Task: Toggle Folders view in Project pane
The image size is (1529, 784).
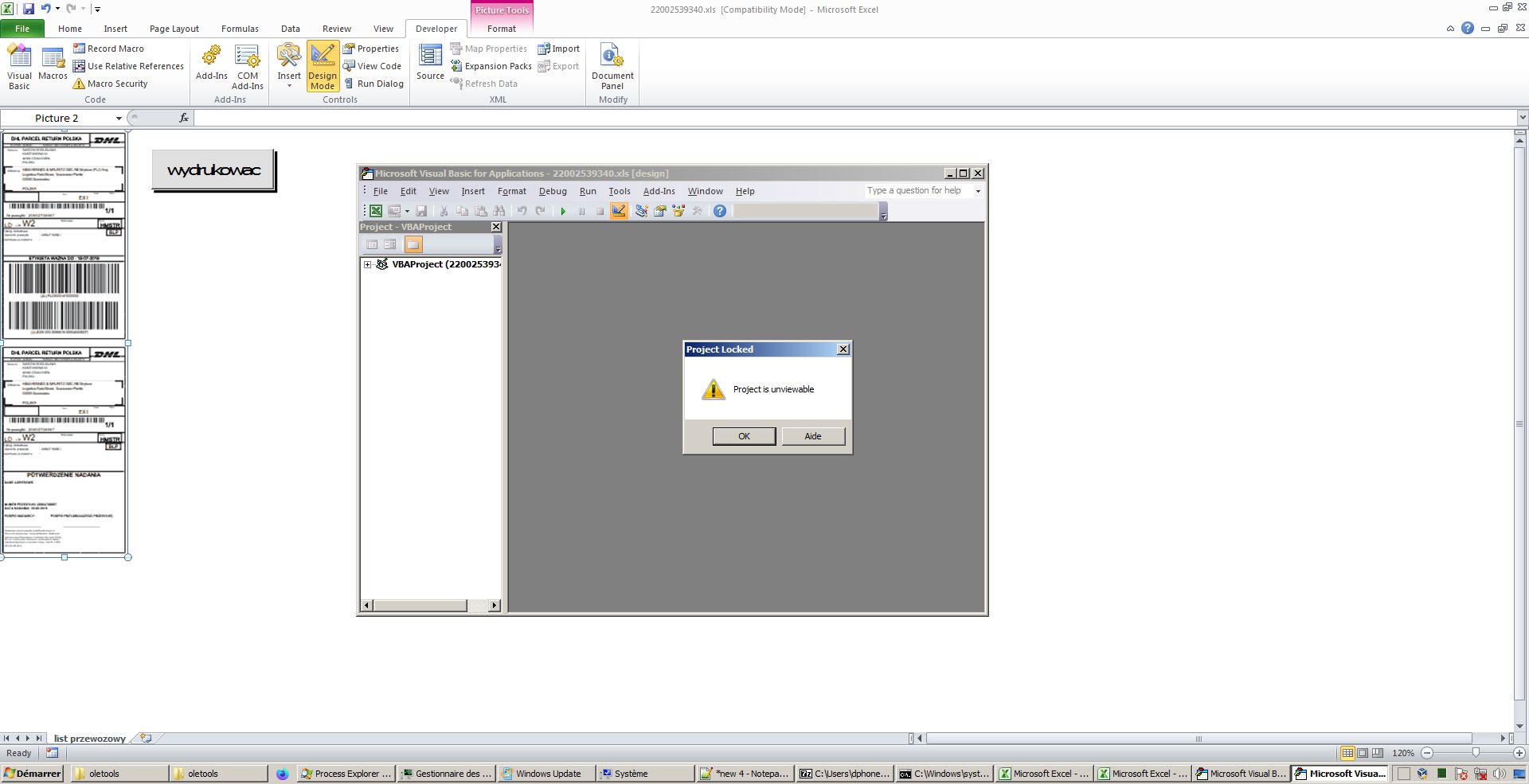Action: tap(413, 244)
